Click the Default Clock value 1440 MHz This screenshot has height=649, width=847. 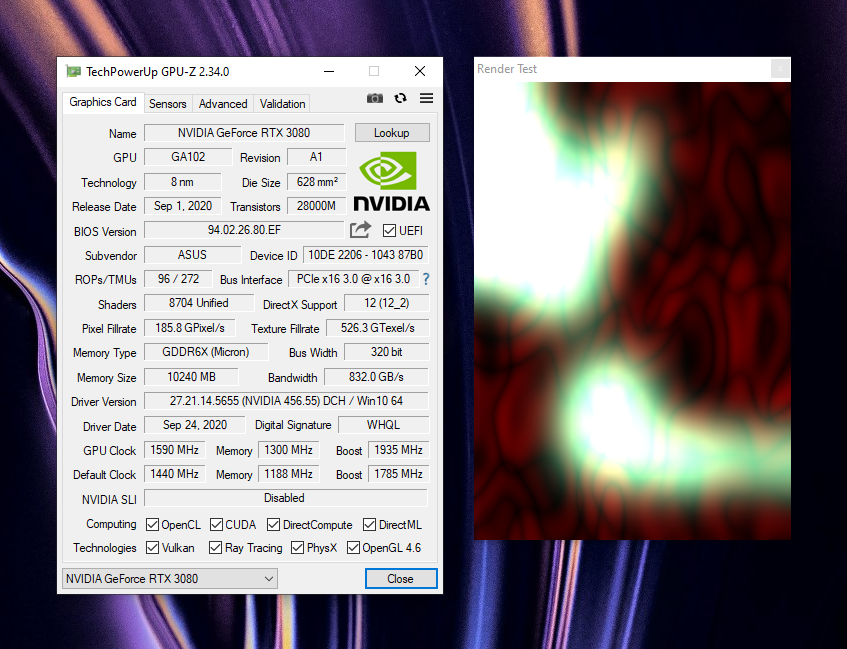coord(174,474)
